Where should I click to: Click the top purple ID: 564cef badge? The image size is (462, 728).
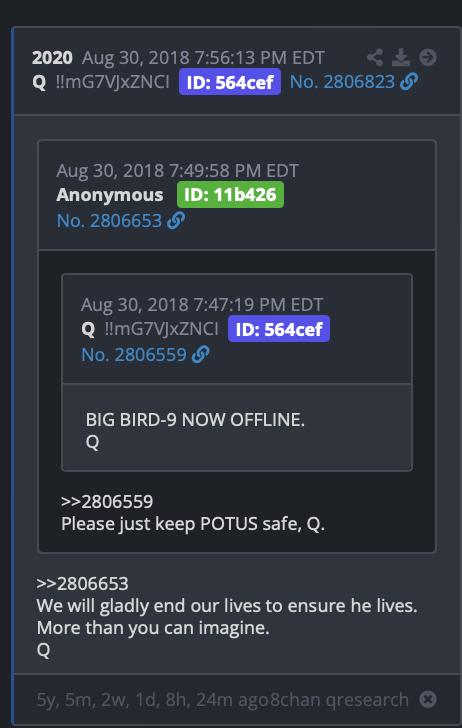coord(230,82)
